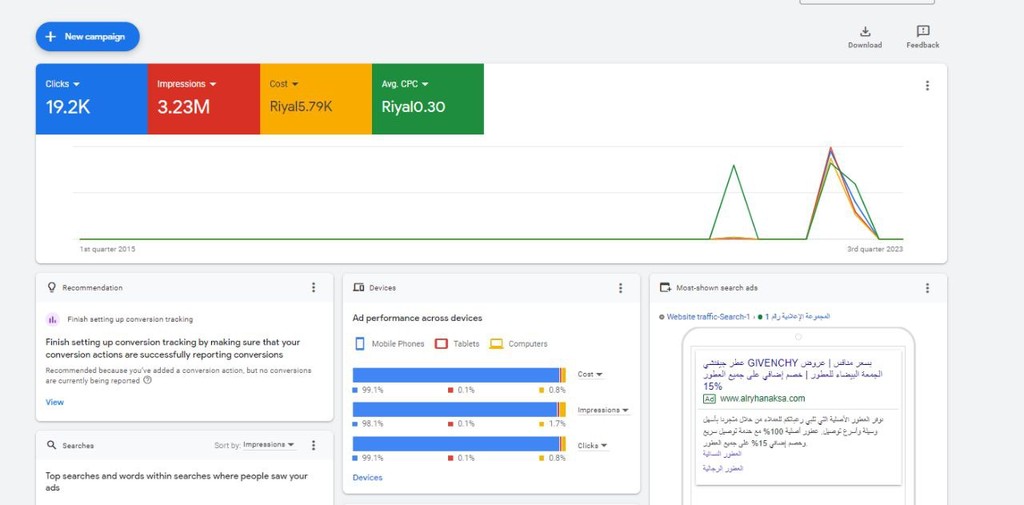Open Recommendation card more options menu
The height and width of the screenshot is (505, 1024).
click(313, 288)
